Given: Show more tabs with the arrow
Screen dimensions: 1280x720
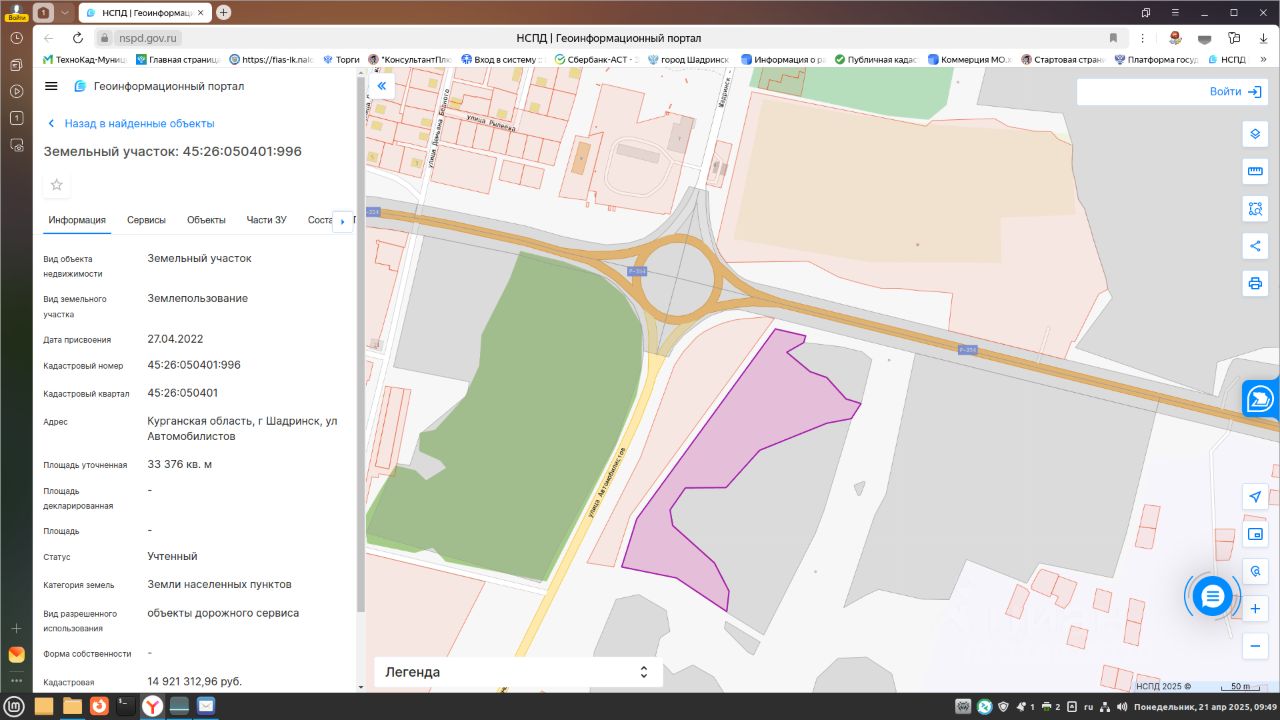Looking at the screenshot, I should coord(343,221).
